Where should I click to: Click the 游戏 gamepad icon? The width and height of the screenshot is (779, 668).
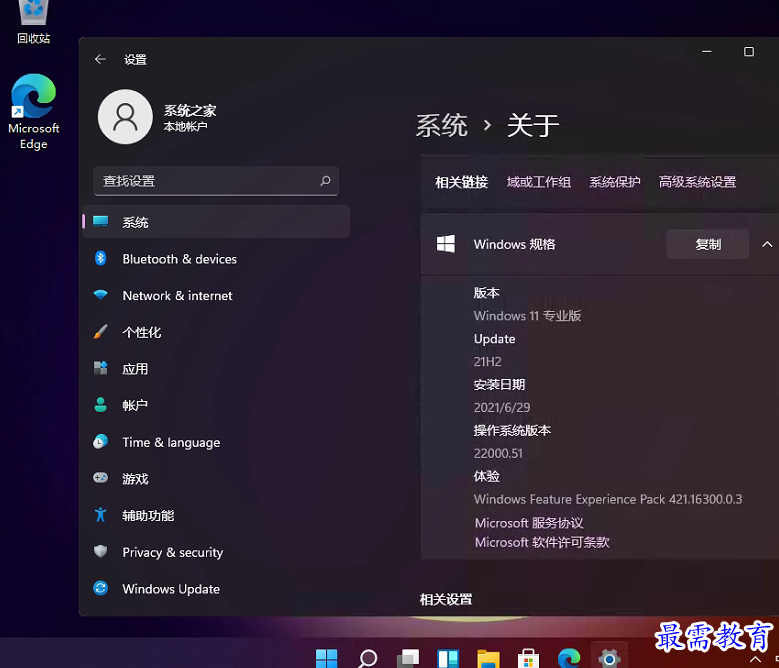[100, 478]
